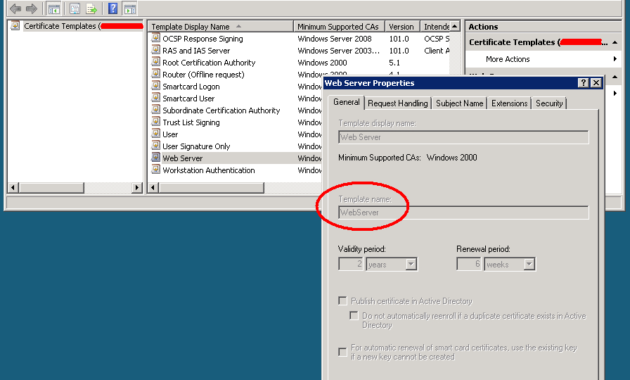
Task: Click the dialog's question-mark help button
Action: 583,83
